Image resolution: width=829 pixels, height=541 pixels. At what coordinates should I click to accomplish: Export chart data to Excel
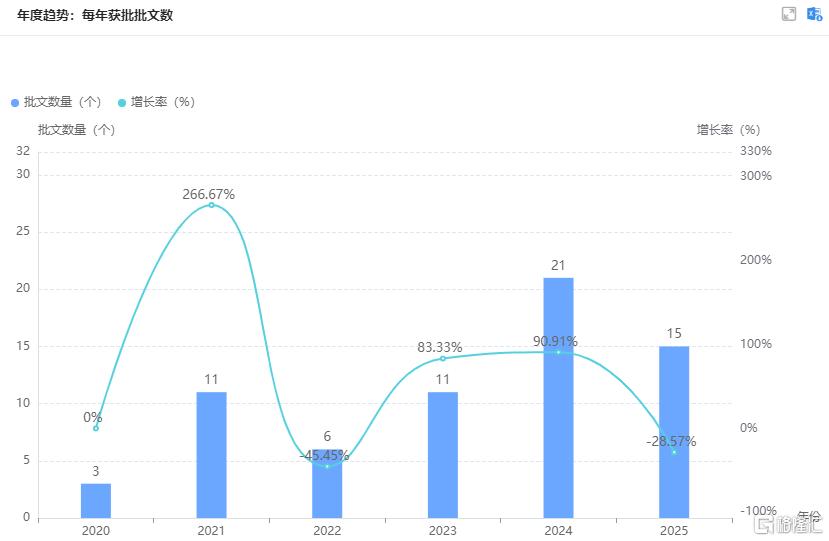814,14
